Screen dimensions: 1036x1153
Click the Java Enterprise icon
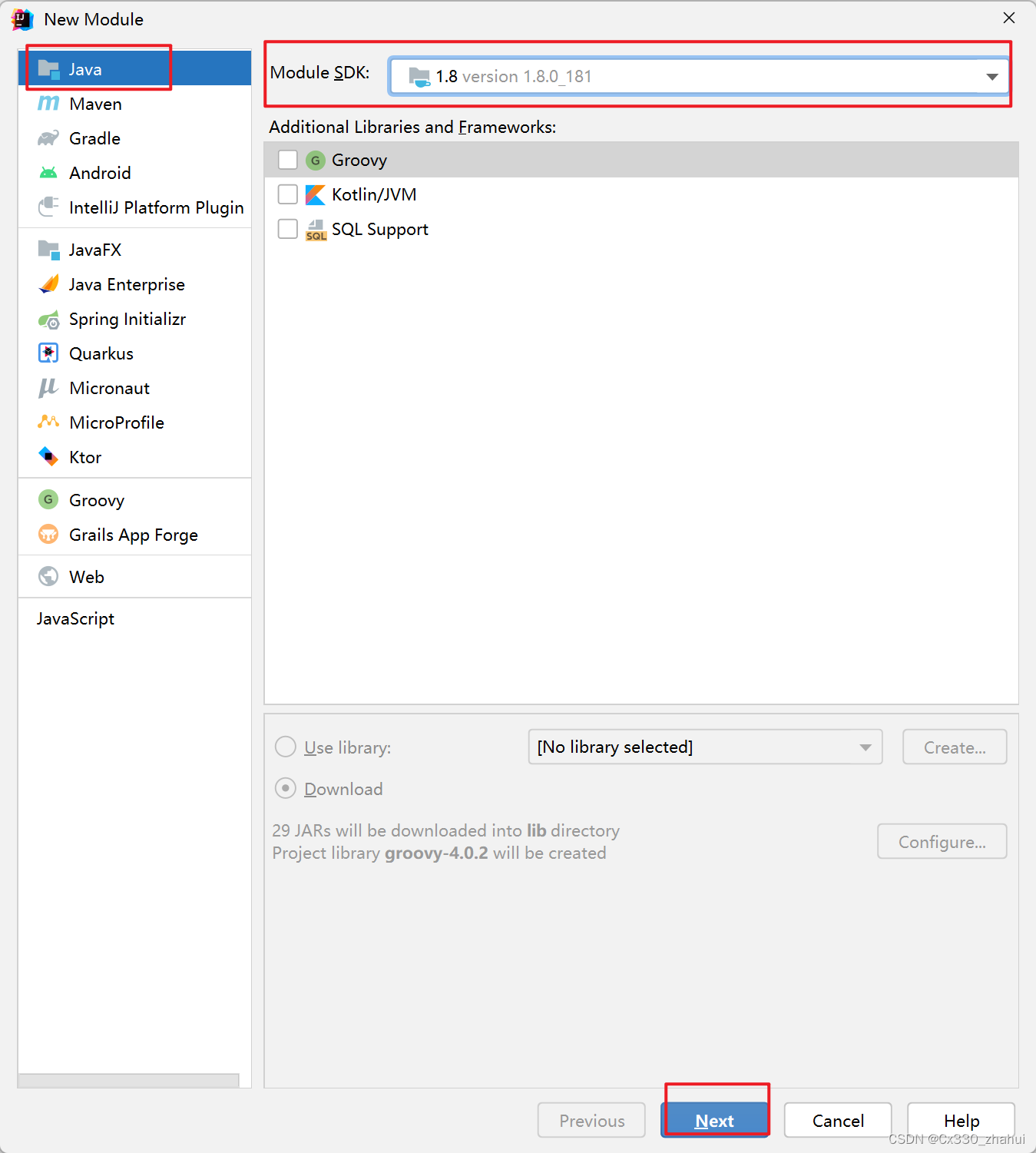point(48,284)
